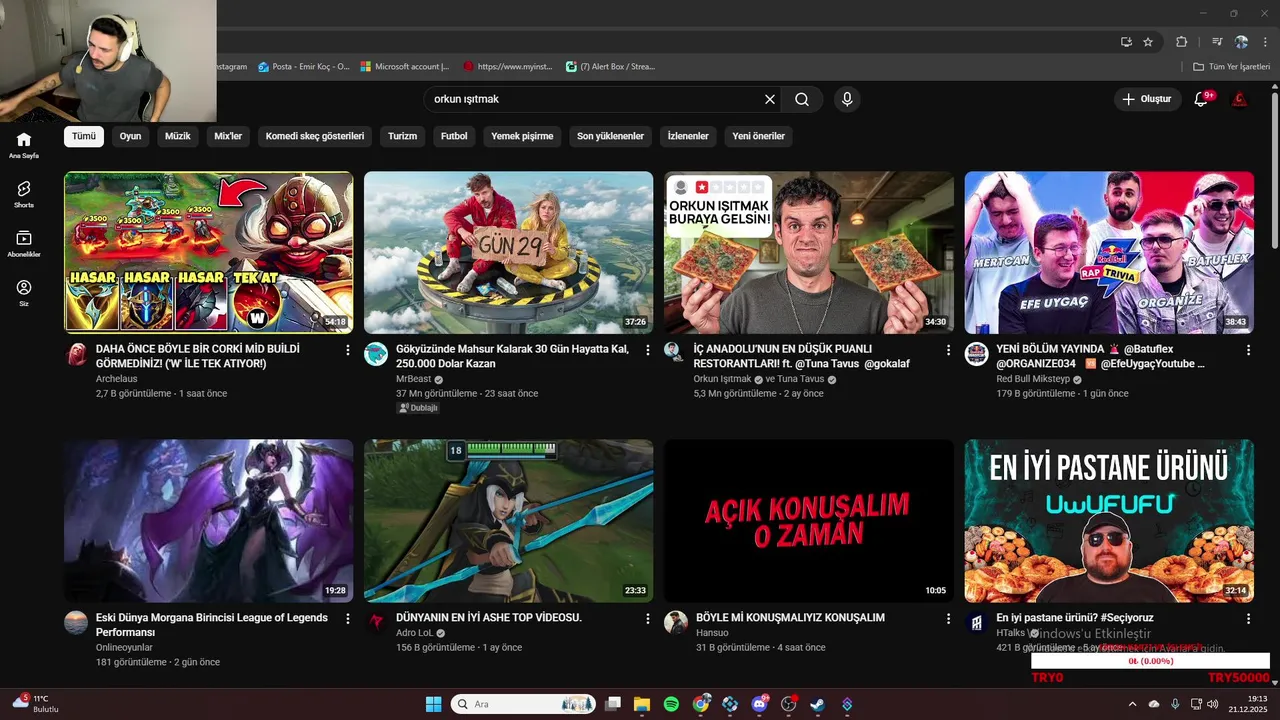This screenshot has height=720, width=1280.
Task: Select Komedi skeç gösterileri chip
Action: tap(315, 136)
